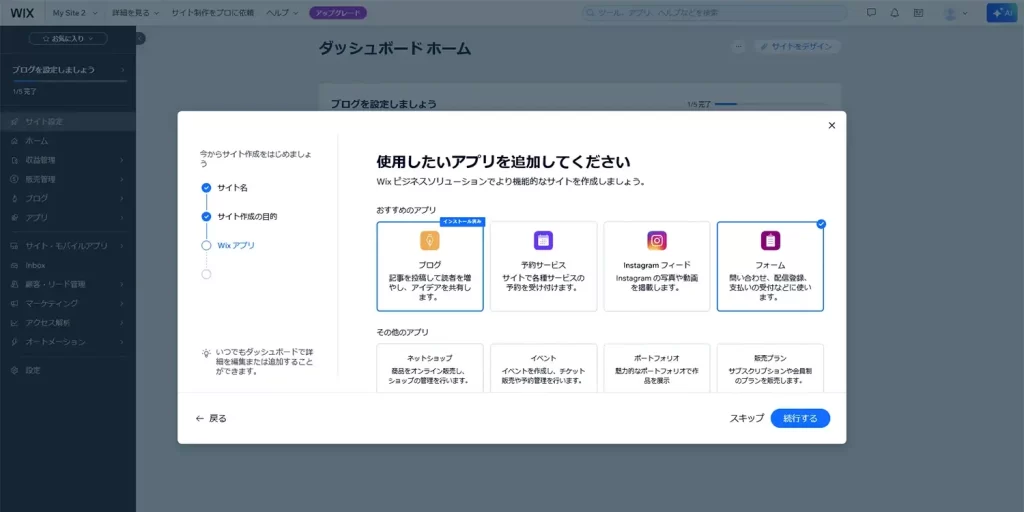Uncheck the selected Form app checkmark
Image resolution: width=1024 pixels, height=512 pixels.
point(821,224)
